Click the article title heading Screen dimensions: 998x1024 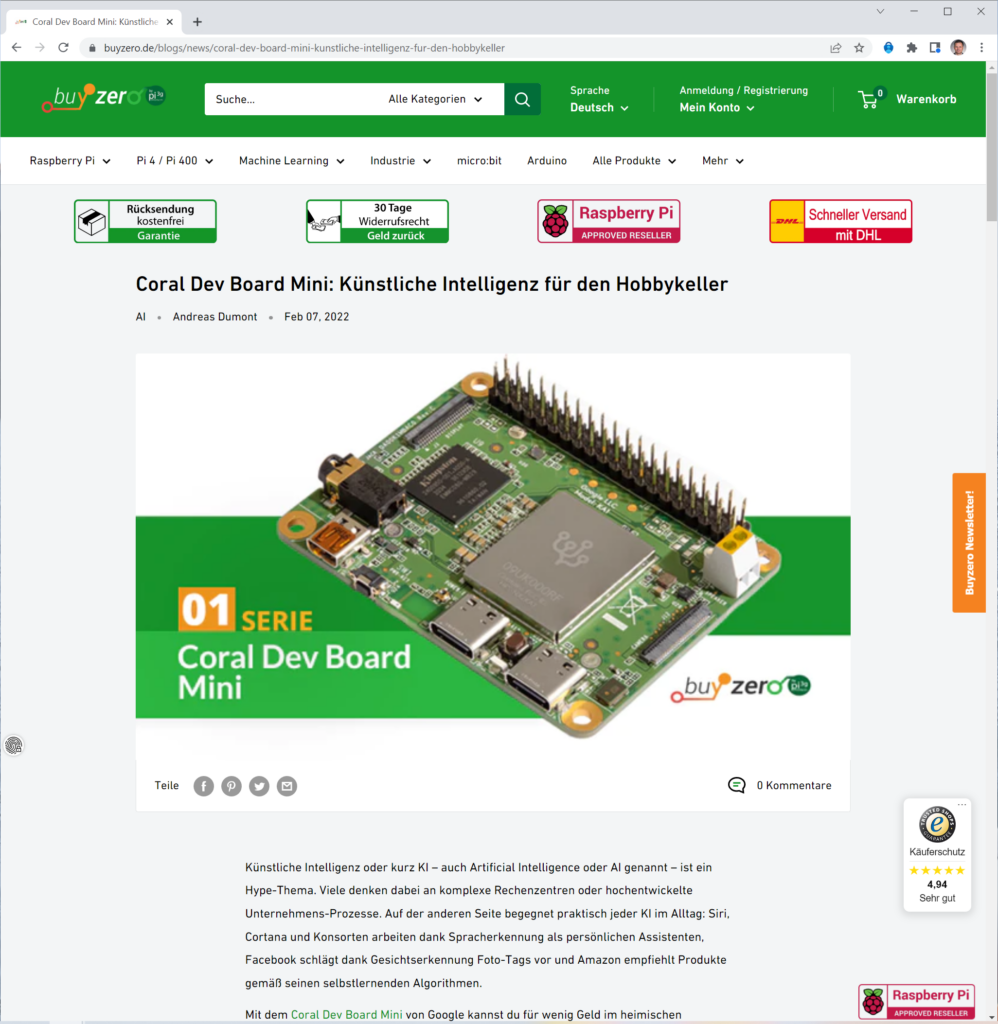point(432,284)
